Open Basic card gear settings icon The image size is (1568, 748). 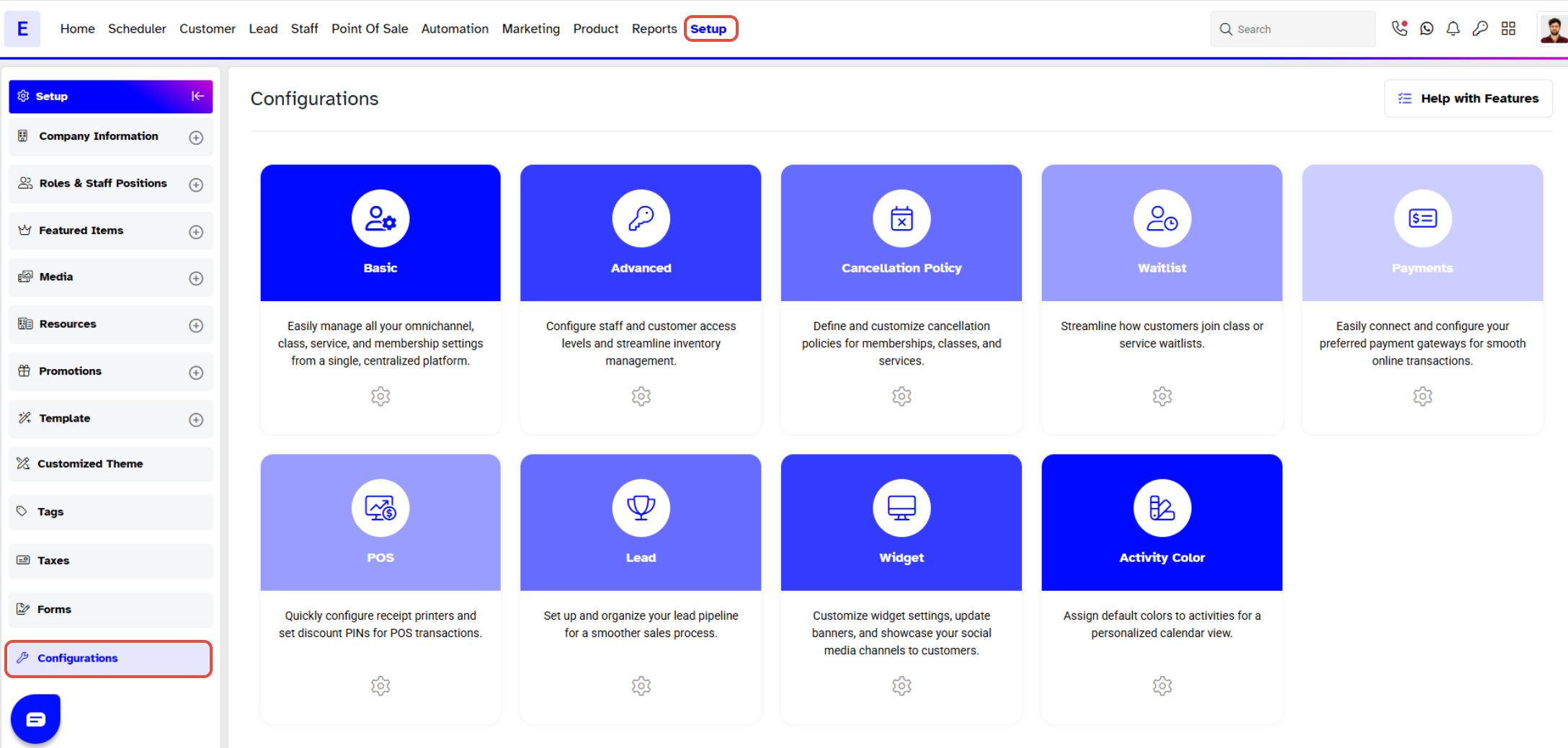(380, 396)
